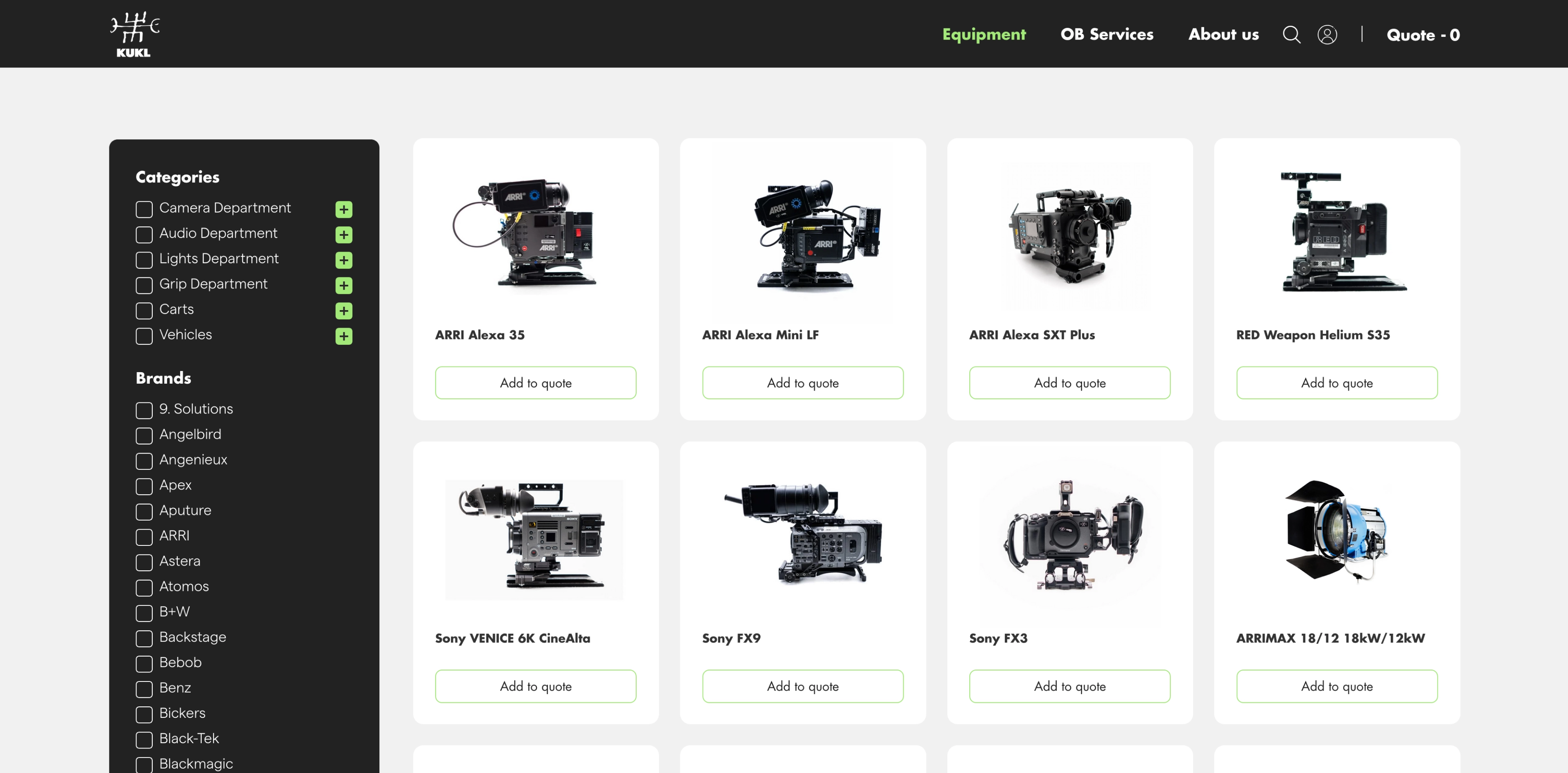The width and height of the screenshot is (1568, 773).
Task: Tick the Bickers brand checkbox
Action: (144, 715)
